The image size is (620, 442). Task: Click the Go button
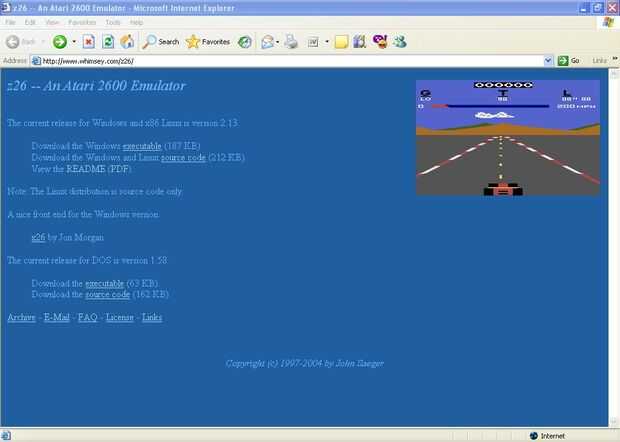tap(569, 61)
